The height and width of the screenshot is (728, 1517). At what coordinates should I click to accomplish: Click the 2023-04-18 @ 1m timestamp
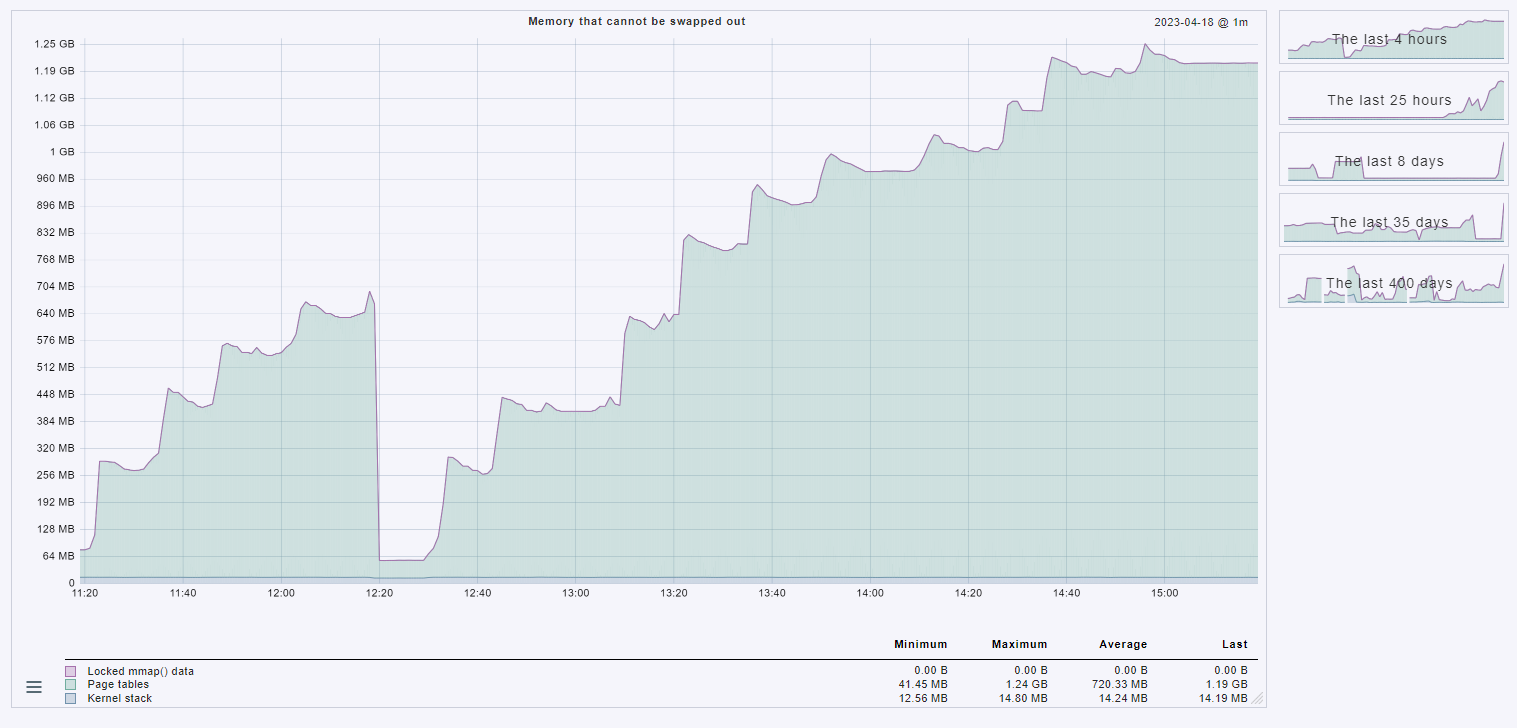tap(1200, 22)
